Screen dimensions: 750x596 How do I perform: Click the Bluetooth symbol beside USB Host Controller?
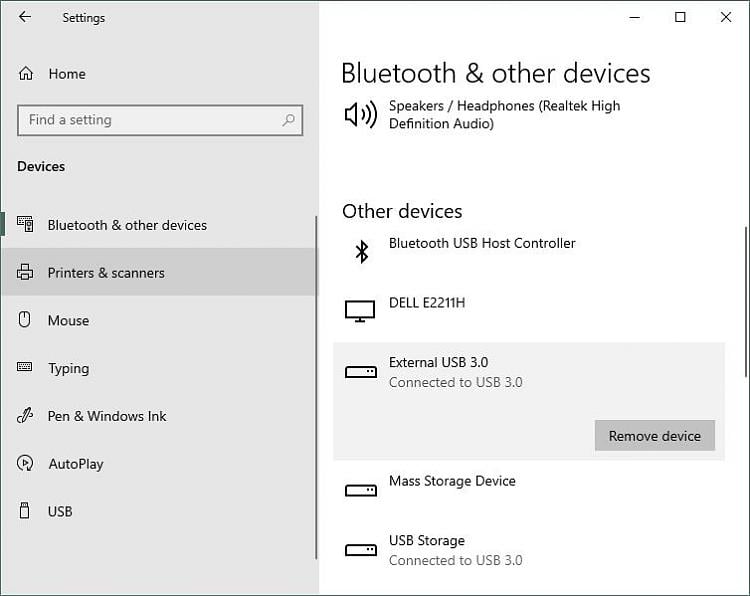click(x=361, y=251)
